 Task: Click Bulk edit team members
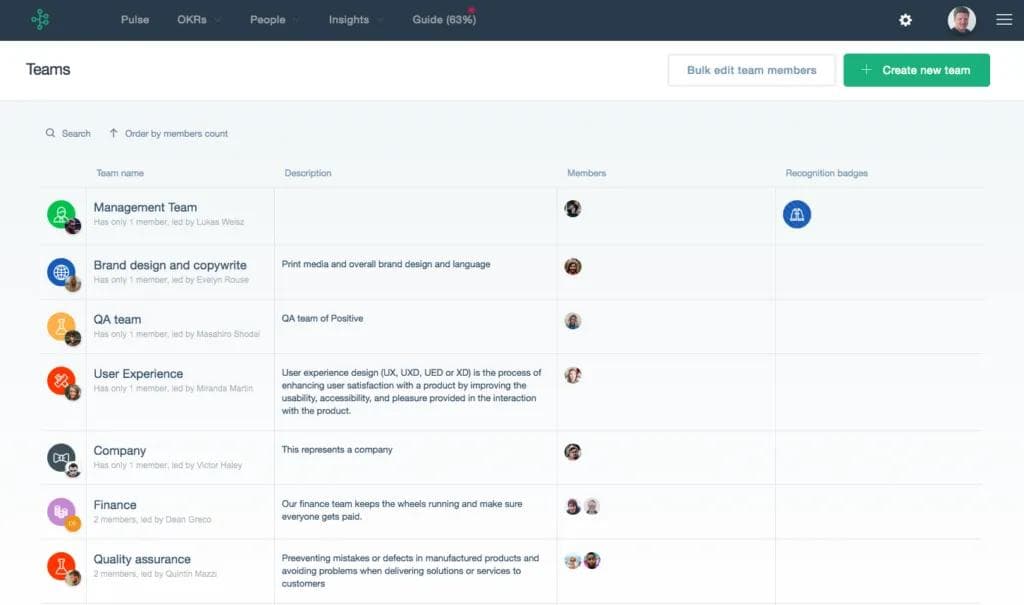point(751,70)
